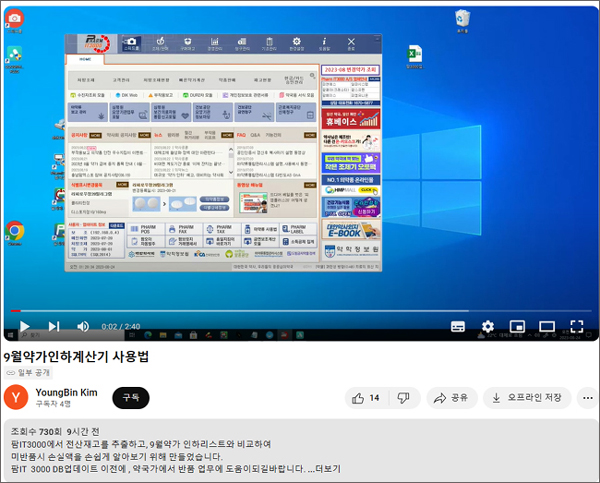Image resolution: width=600 pixels, height=483 pixels.
Task: Open the DK Web shortcut link
Action: [126, 95]
